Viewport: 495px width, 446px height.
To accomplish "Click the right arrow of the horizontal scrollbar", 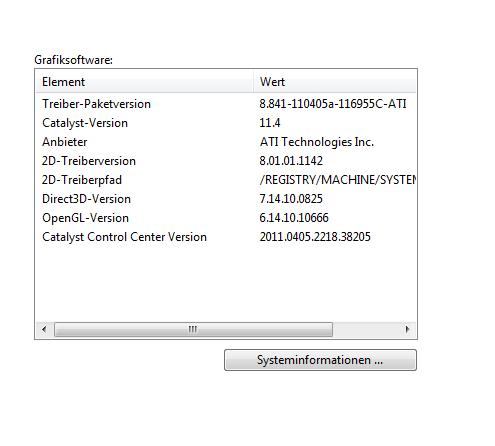I will click(407, 329).
